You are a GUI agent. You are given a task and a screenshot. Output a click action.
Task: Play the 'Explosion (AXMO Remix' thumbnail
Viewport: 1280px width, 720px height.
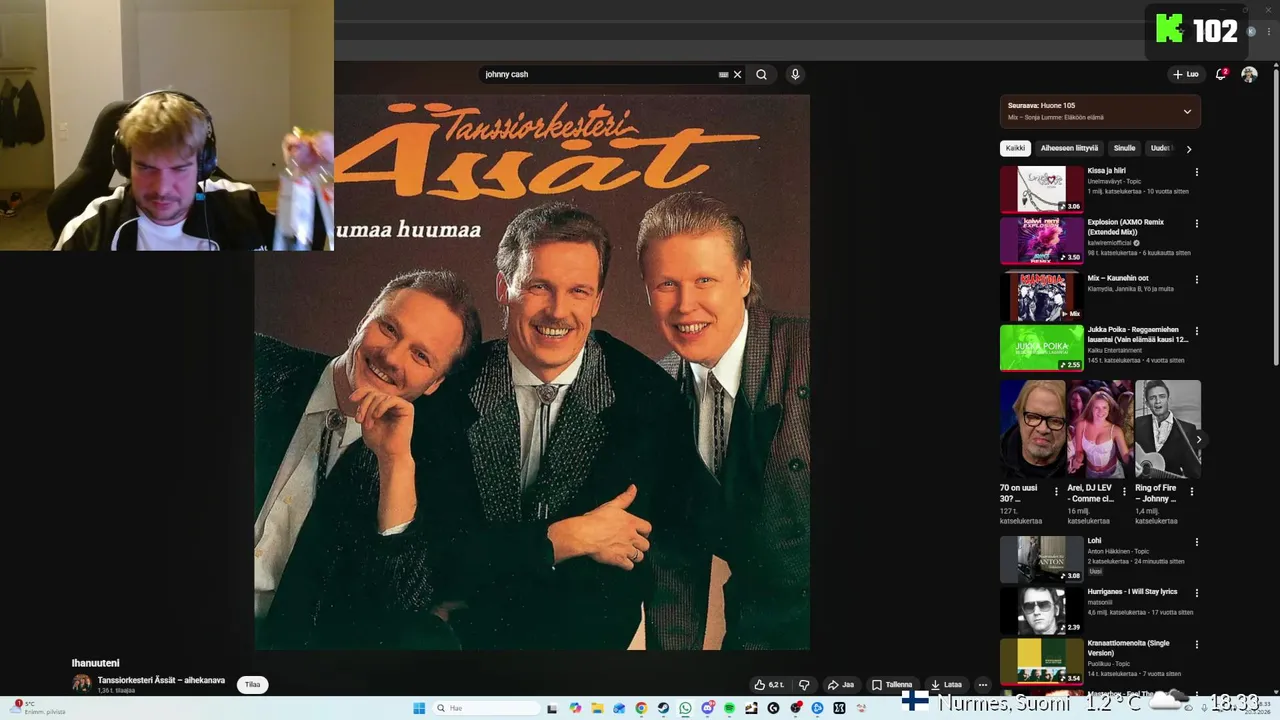(1042, 241)
